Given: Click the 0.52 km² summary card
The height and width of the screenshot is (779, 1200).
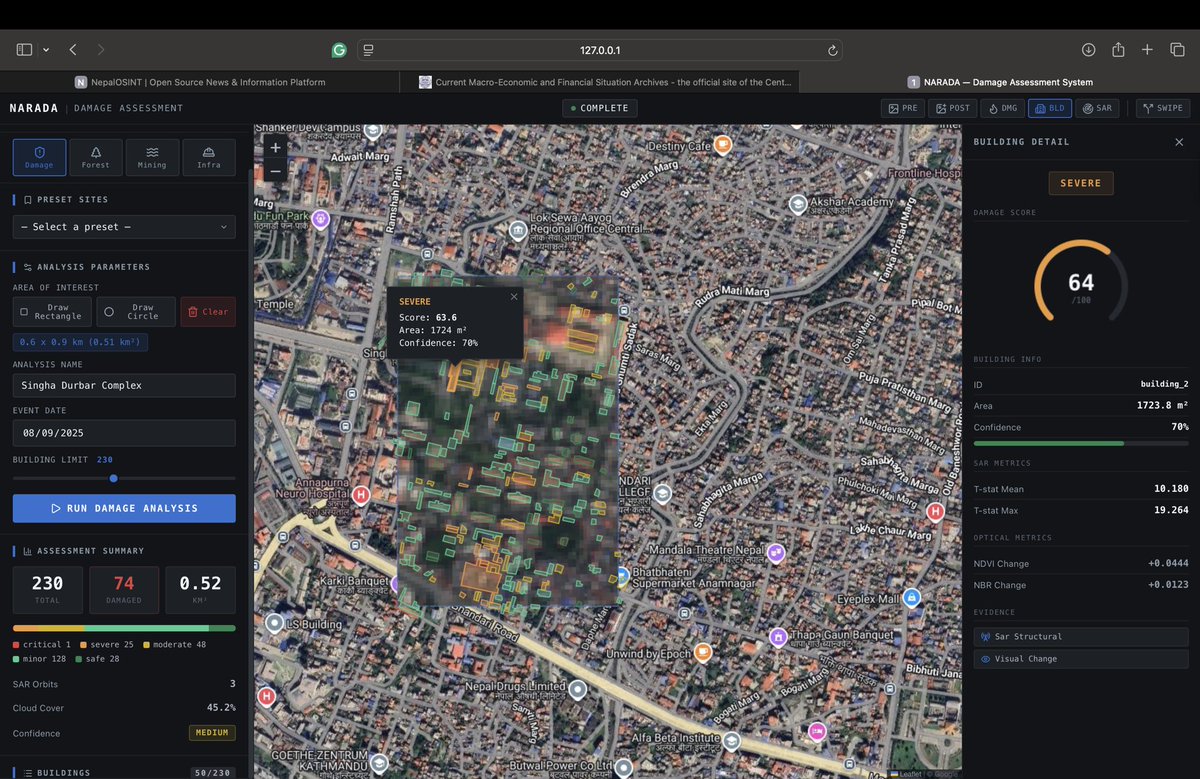Looking at the screenshot, I should point(201,590).
